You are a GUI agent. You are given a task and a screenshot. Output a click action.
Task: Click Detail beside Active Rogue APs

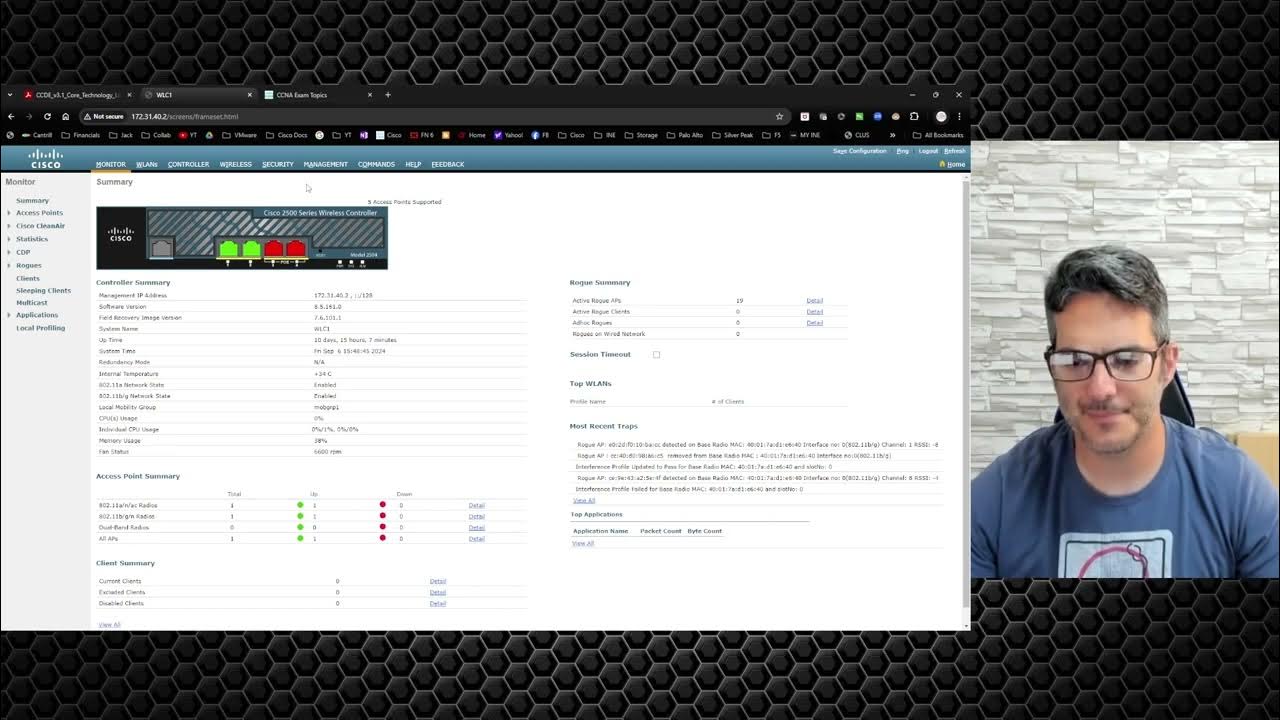[x=814, y=300]
